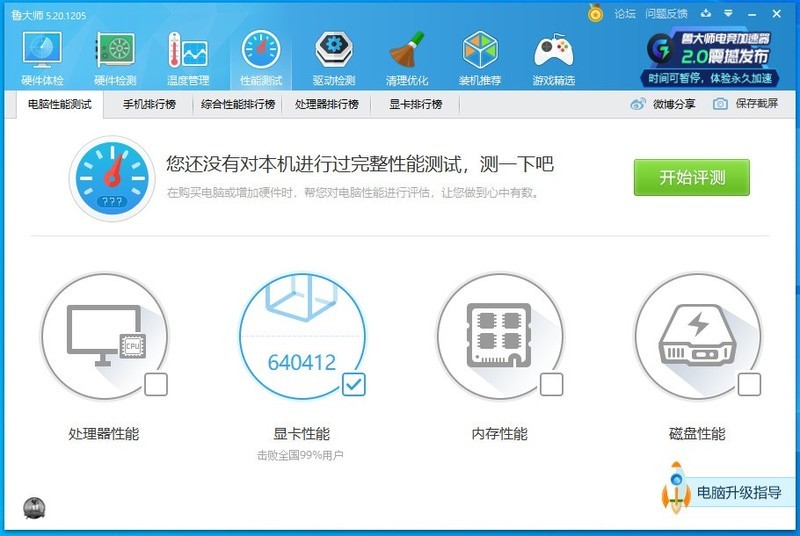Click the 内存性能 memory chip circle
The image size is (800, 536).
pyautogui.click(x=500, y=336)
